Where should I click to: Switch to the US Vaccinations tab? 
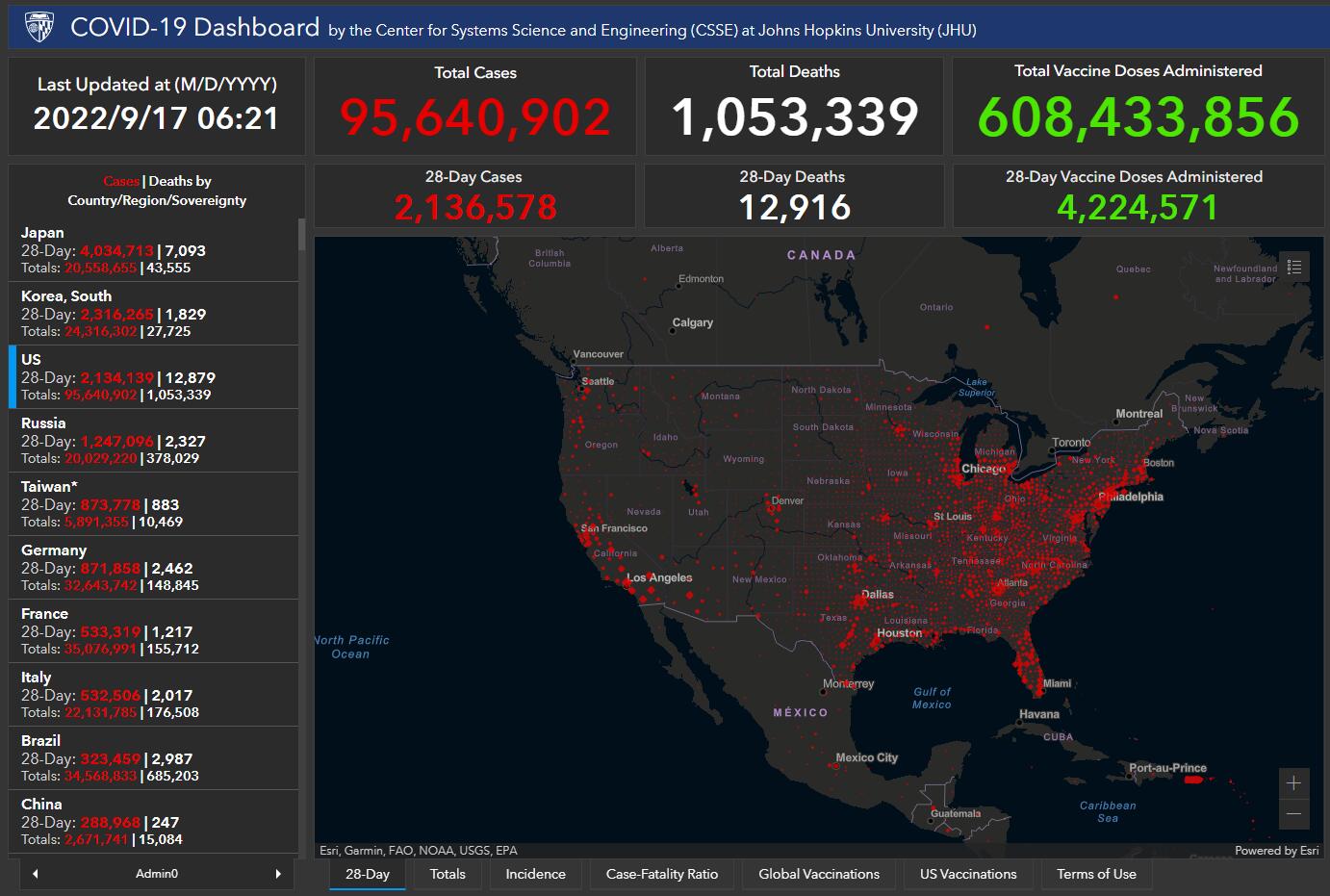click(968, 874)
